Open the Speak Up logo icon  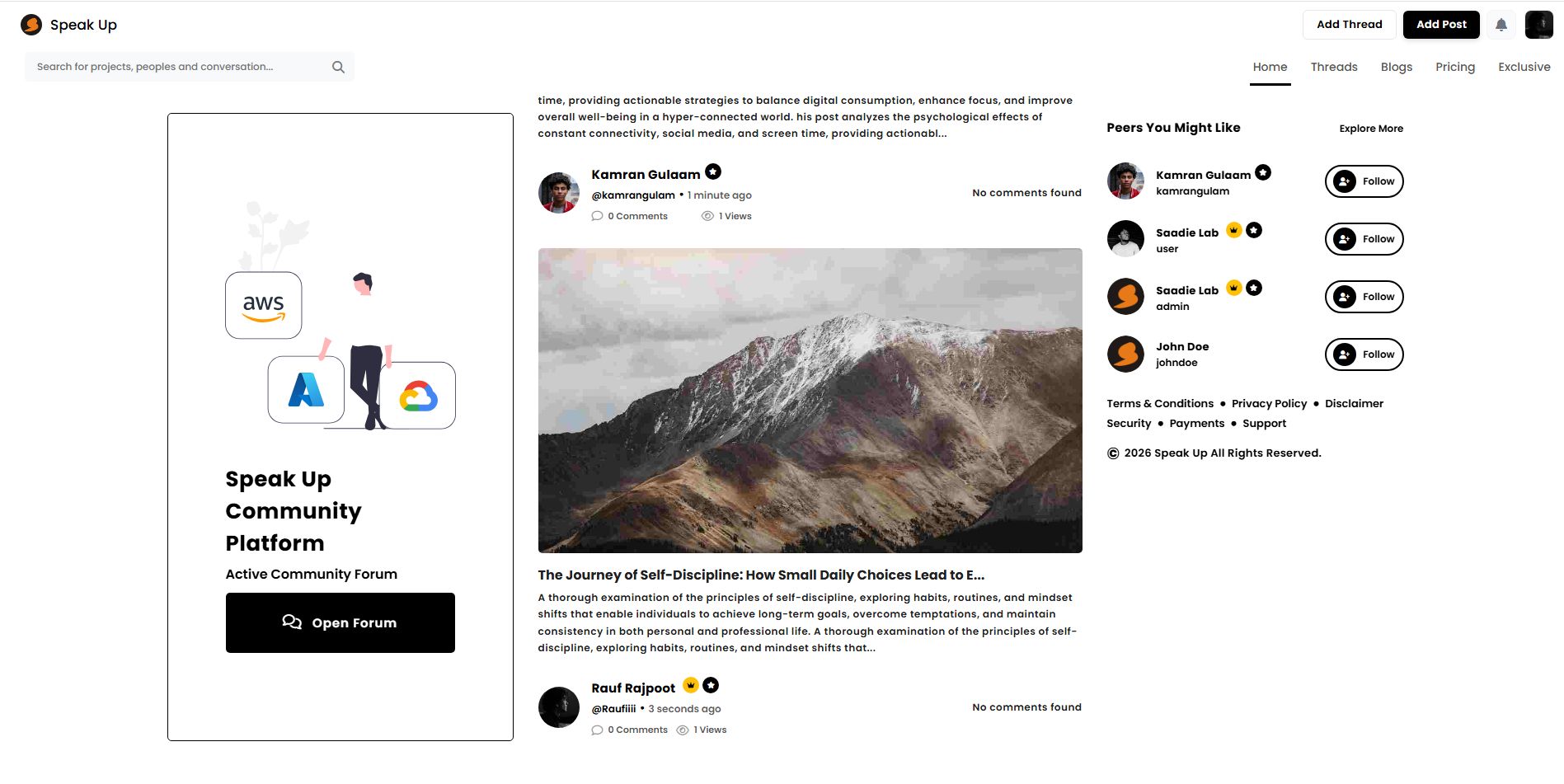pos(31,25)
